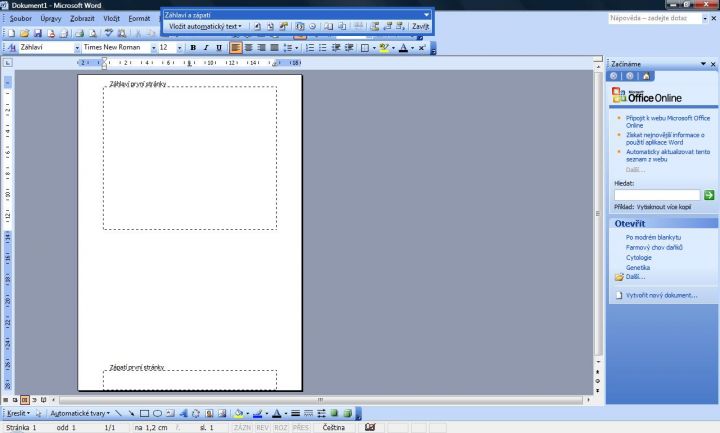Toggle Align Right alignment
Image resolution: width=720 pixels, height=433 pixels.
tap(261, 48)
